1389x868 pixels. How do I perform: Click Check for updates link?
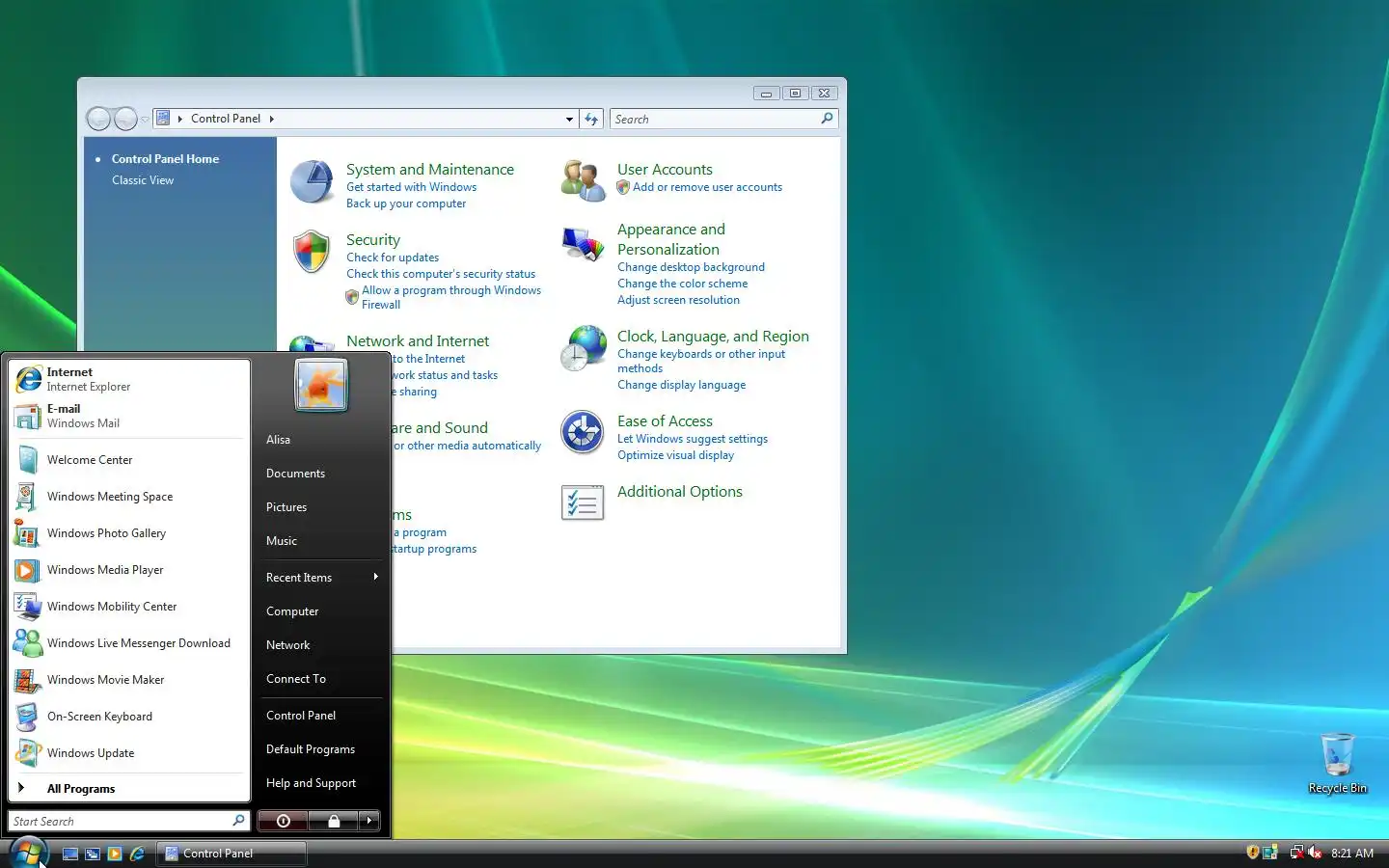393,258
